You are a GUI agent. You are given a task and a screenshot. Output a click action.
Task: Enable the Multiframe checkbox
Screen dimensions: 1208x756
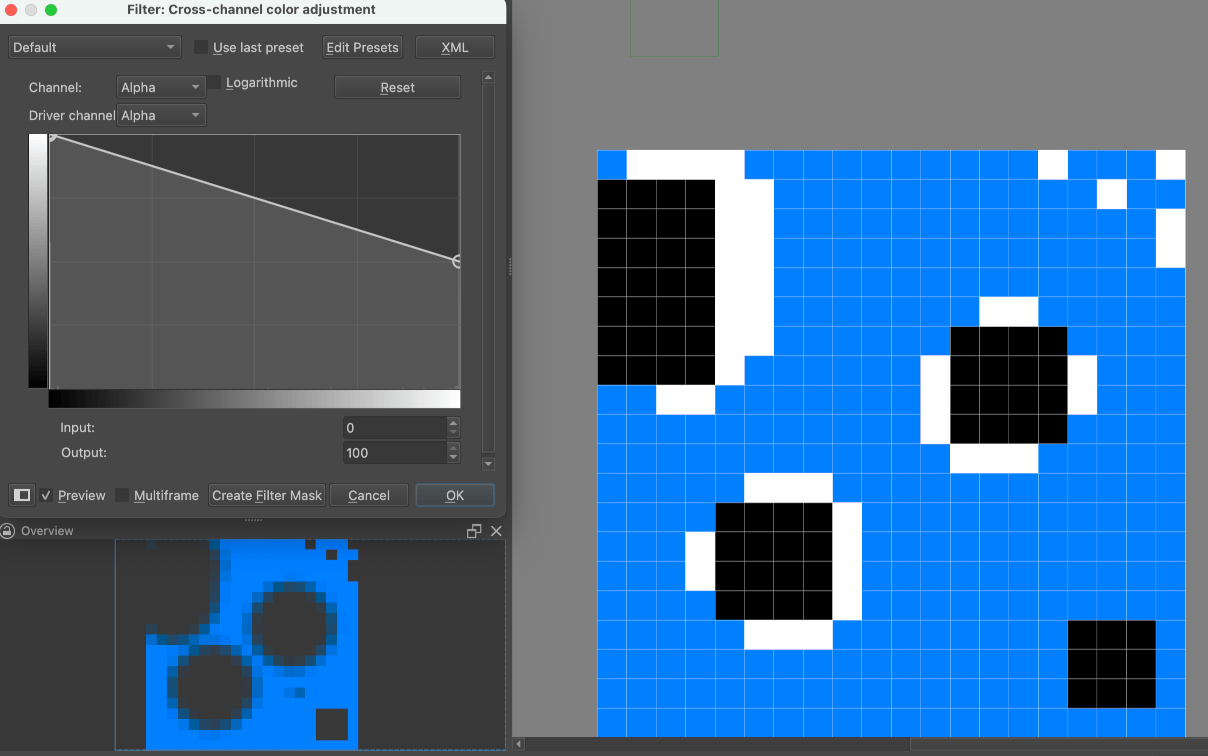click(x=122, y=495)
